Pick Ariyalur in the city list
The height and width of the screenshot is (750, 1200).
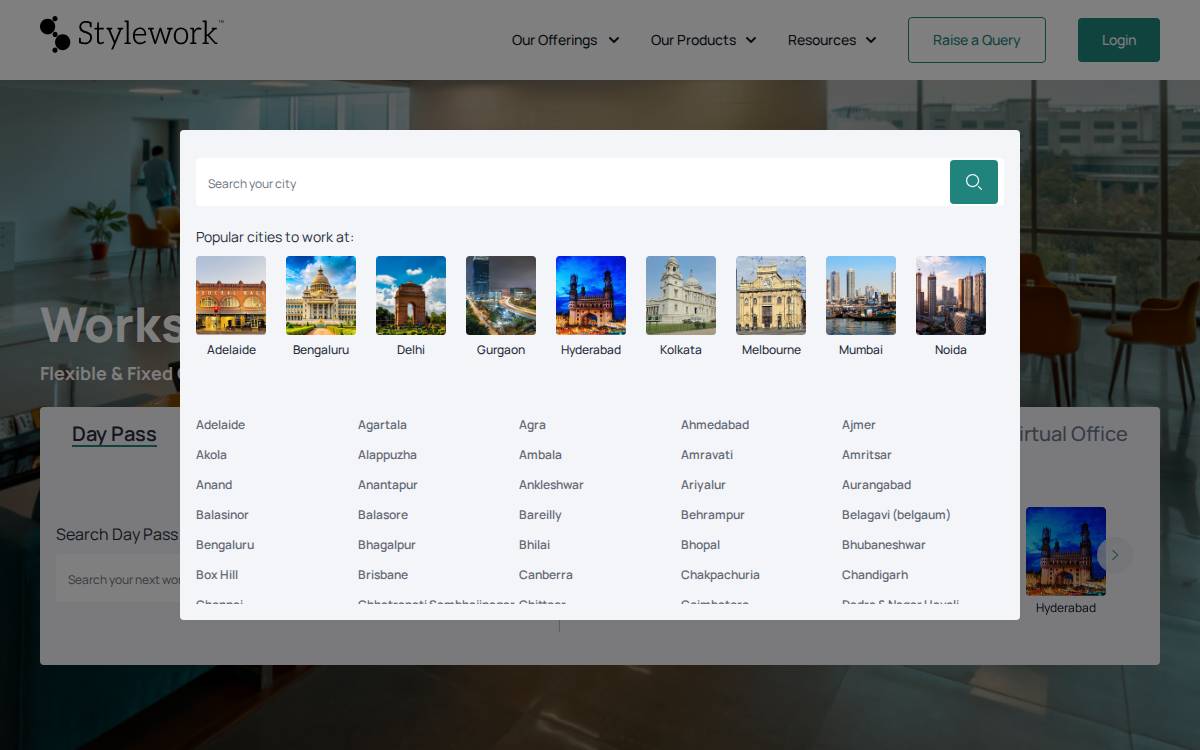[703, 485]
